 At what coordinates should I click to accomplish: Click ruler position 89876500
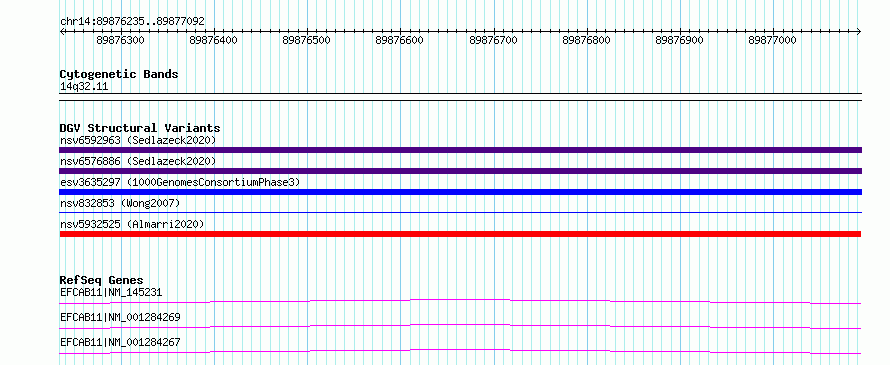pyautogui.click(x=307, y=40)
